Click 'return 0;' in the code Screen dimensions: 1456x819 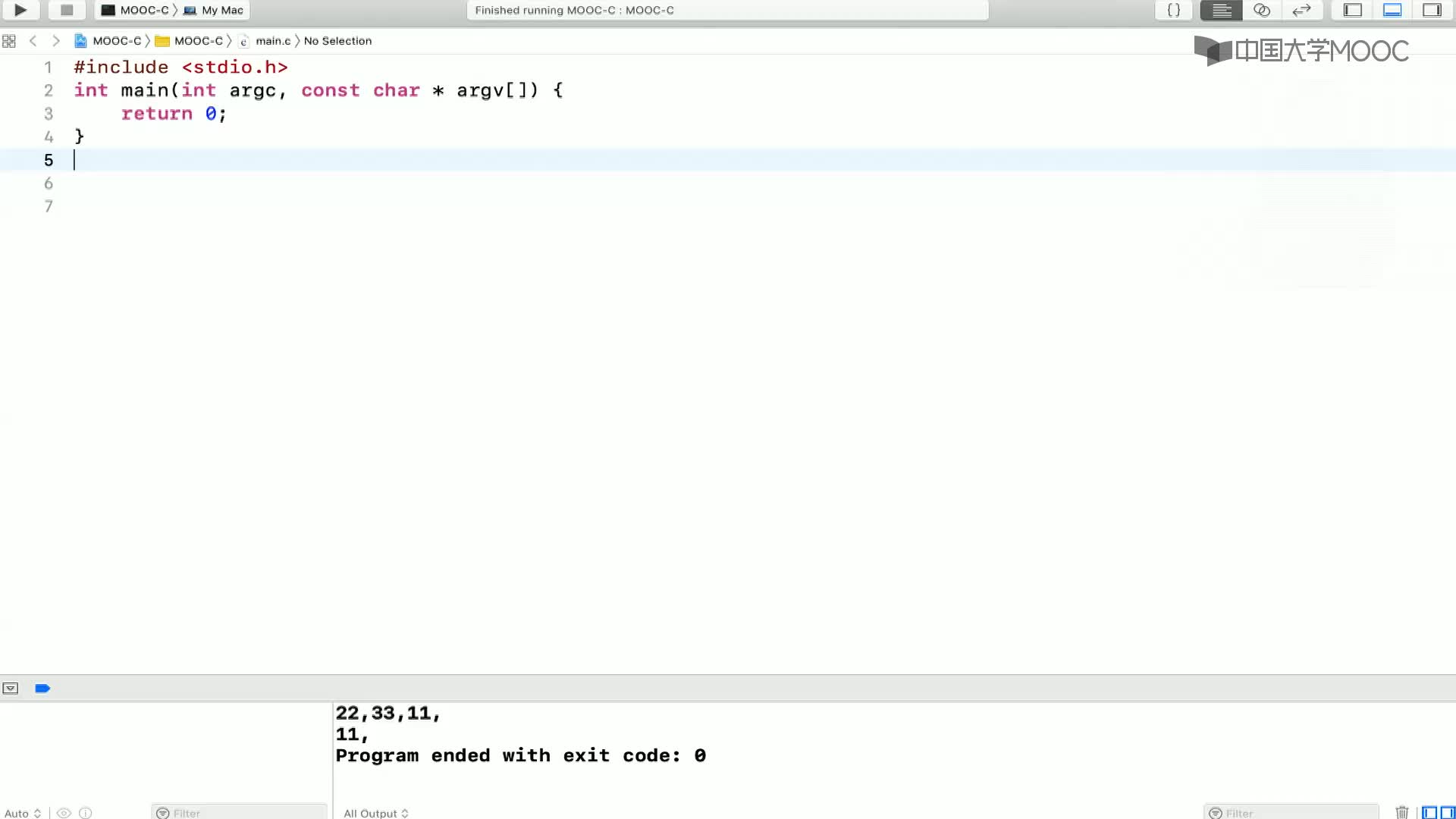tap(174, 114)
